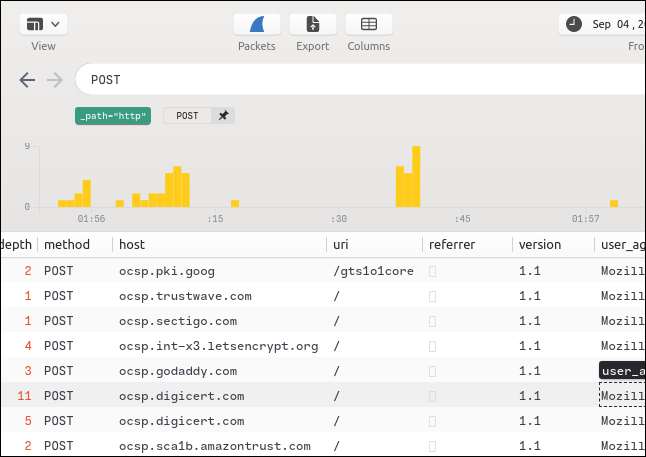Click the clock icon beside Sep 04
The width and height of the screenshot is (646, 457).
point(573,24)
